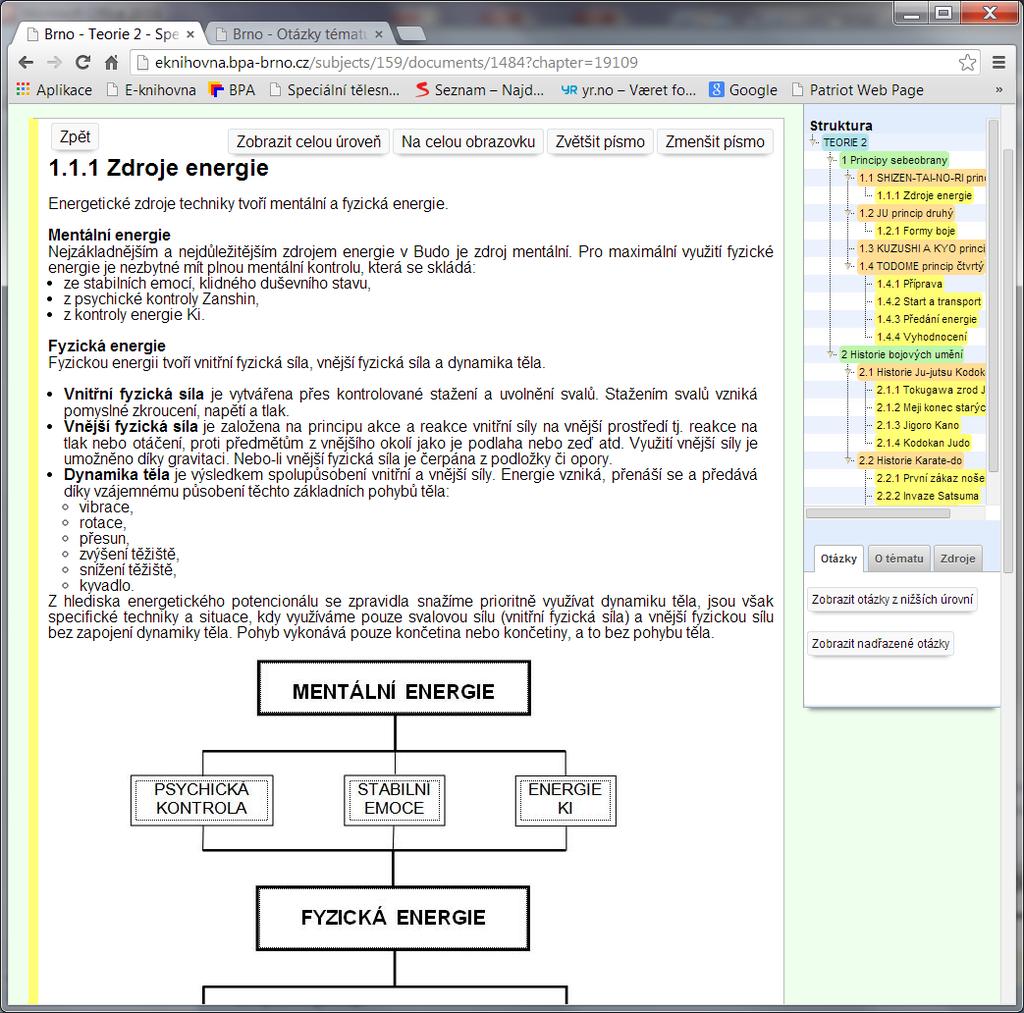Open the Seznam – Najd... bookmark
The image size is (1024, 1013).
tap(480, 90)
